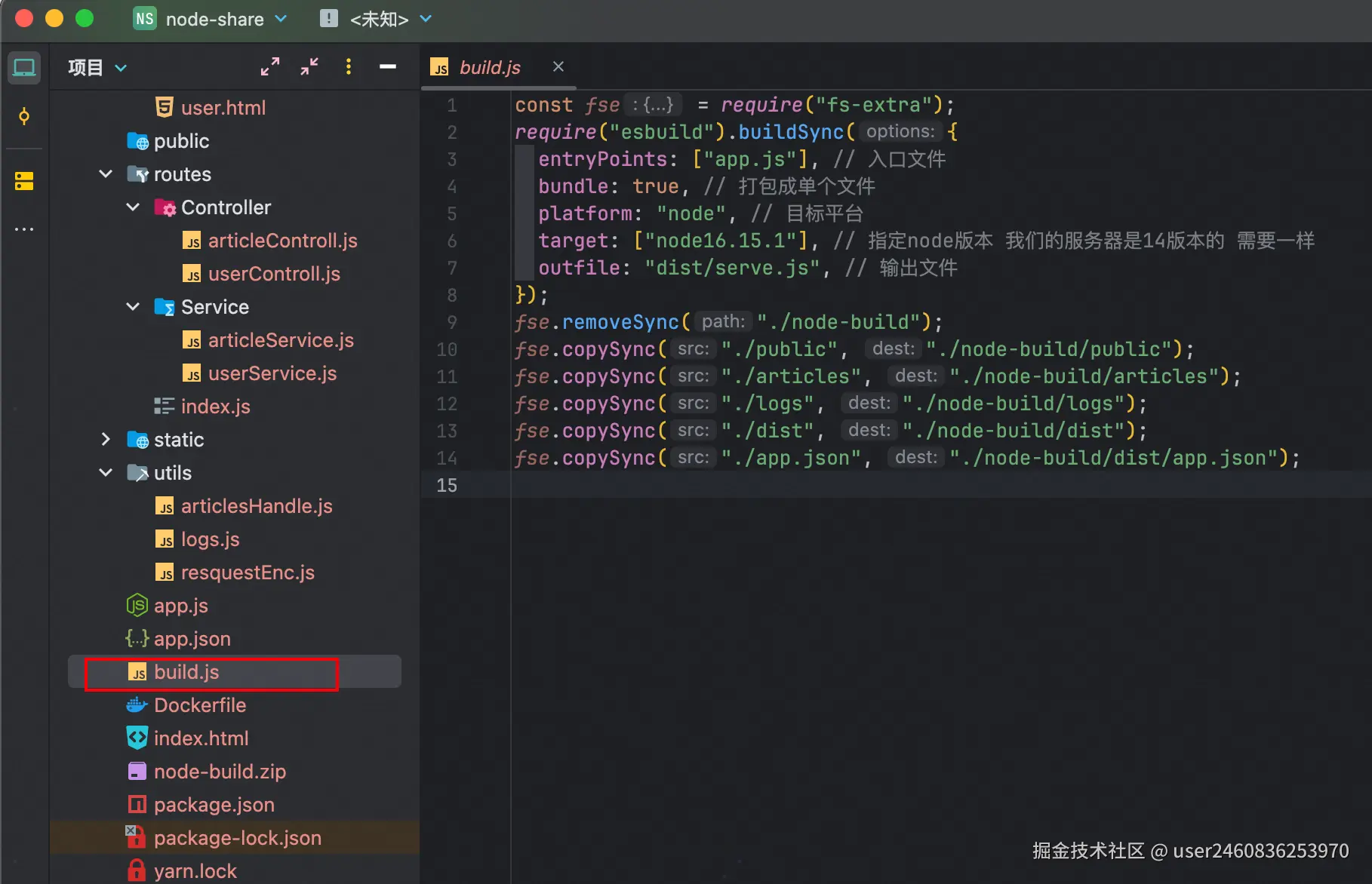Open the 项目 view selector dropdown
The image size is (1372, 884).
pyautogui.click(x=98, y=68)
